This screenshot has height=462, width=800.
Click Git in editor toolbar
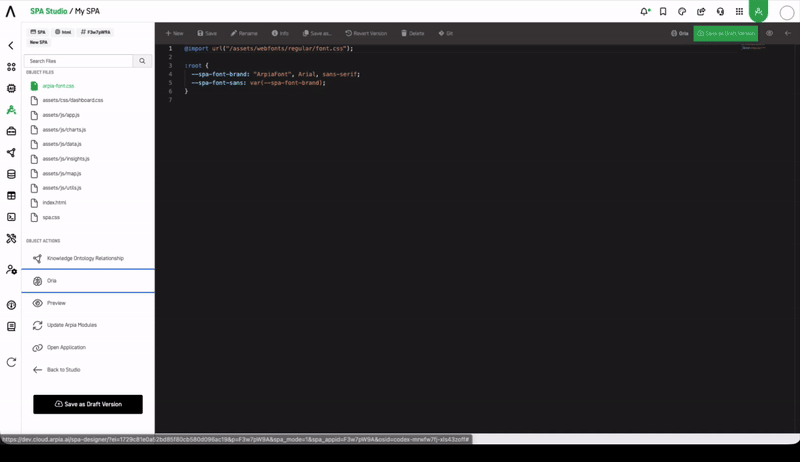[x=445, y=33]
